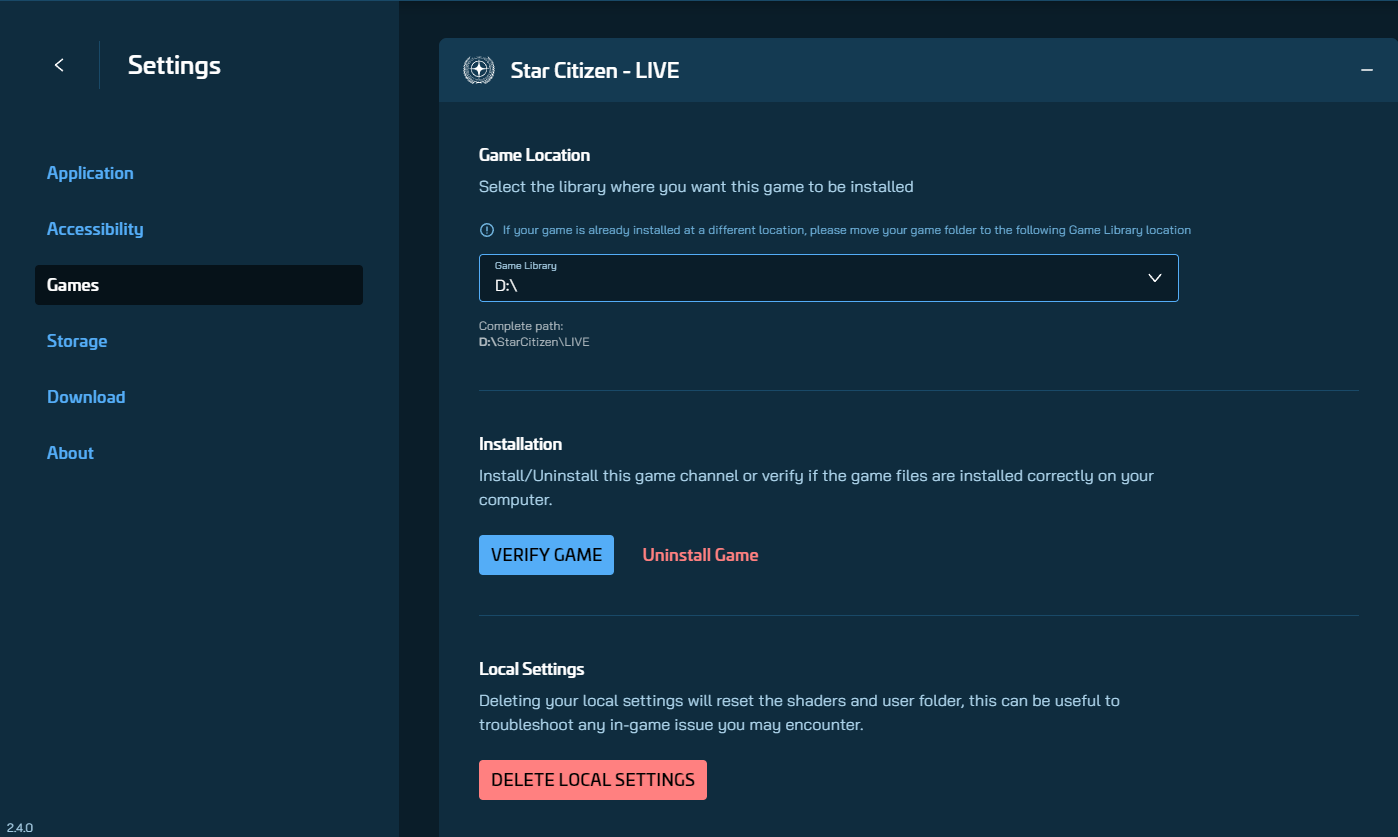Go back using the Settings back arrow
1398x837 pixels.
(59, 65)
